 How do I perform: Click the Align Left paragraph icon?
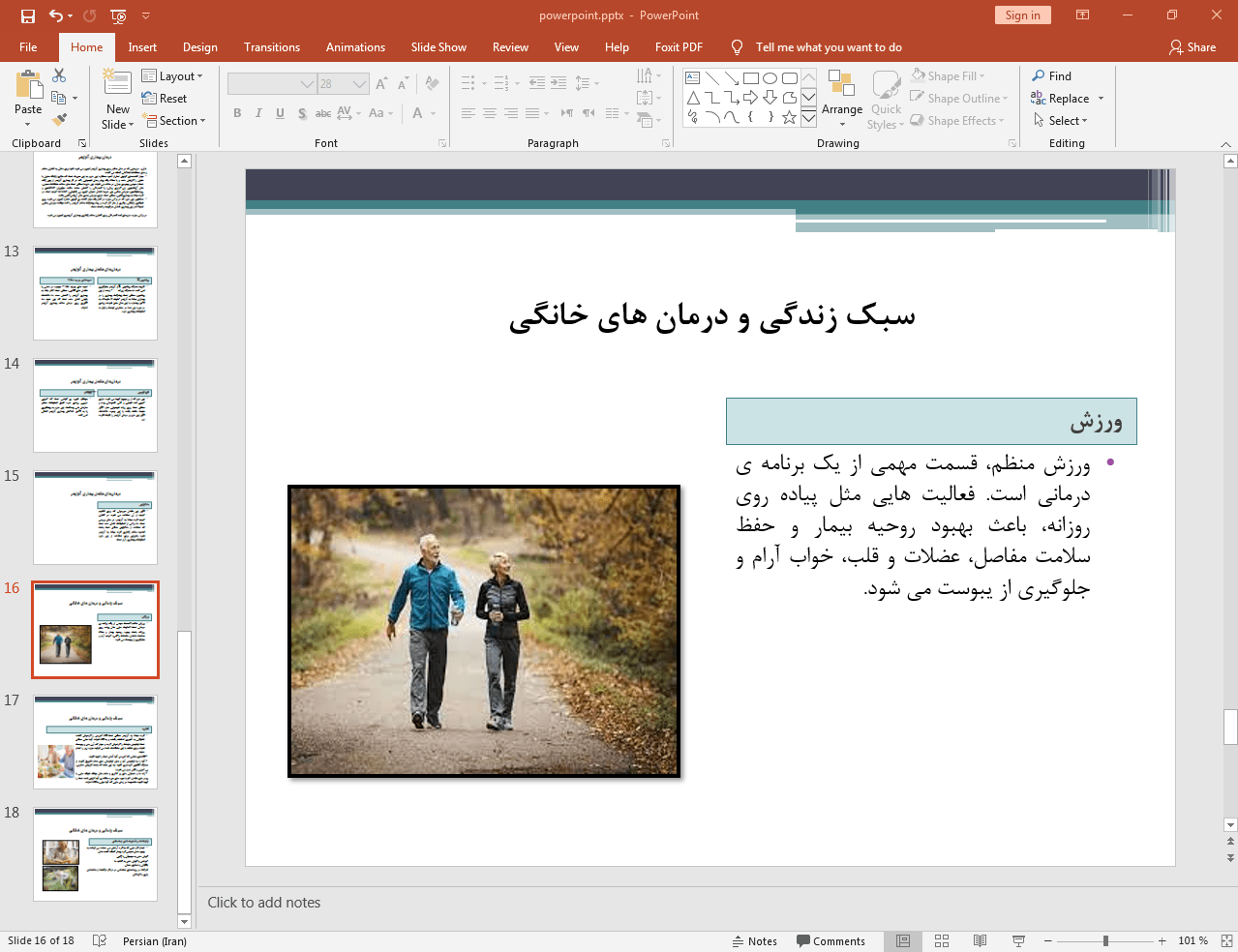pos(468,113)
